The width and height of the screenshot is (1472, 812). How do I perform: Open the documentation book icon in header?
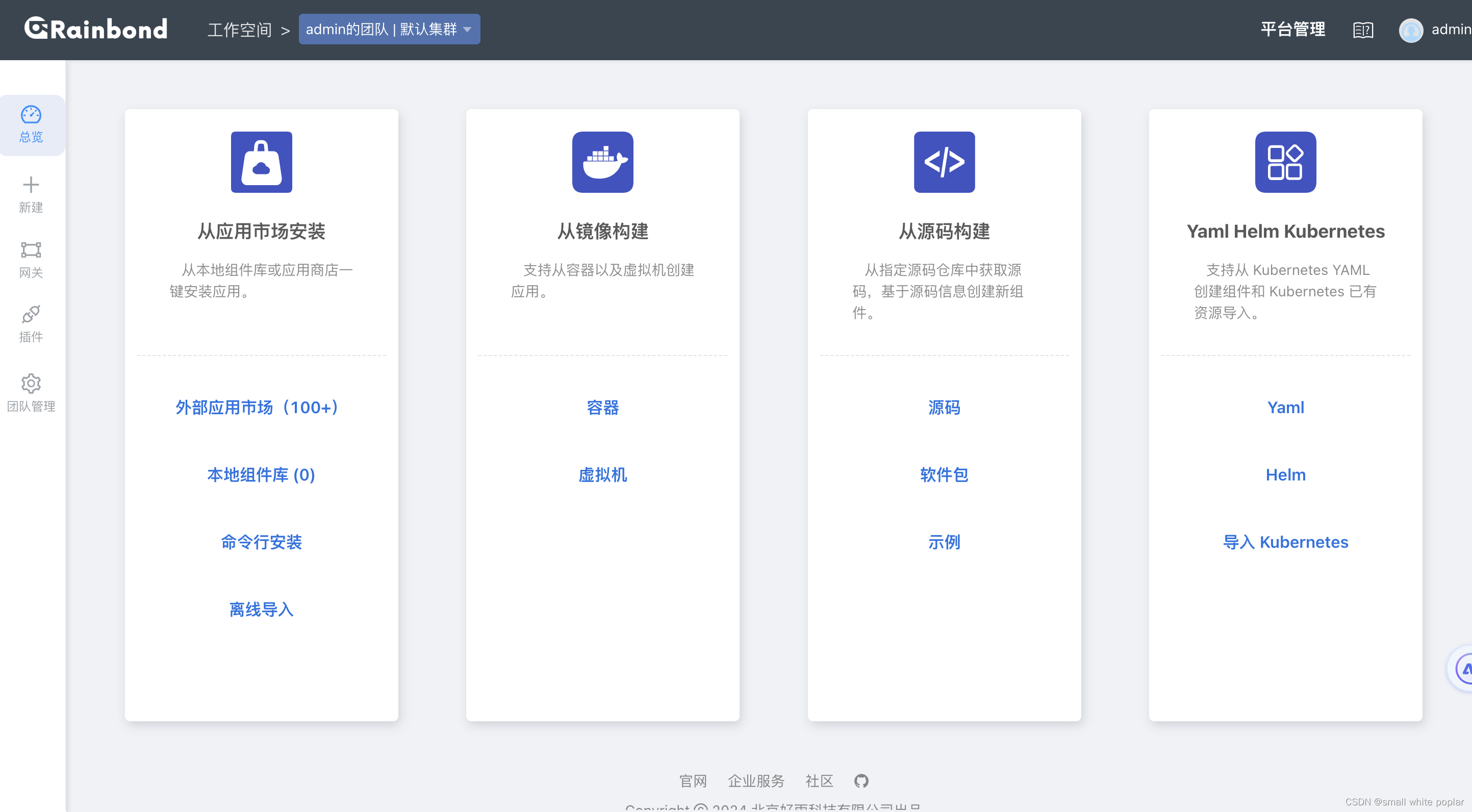(1363, 30)
